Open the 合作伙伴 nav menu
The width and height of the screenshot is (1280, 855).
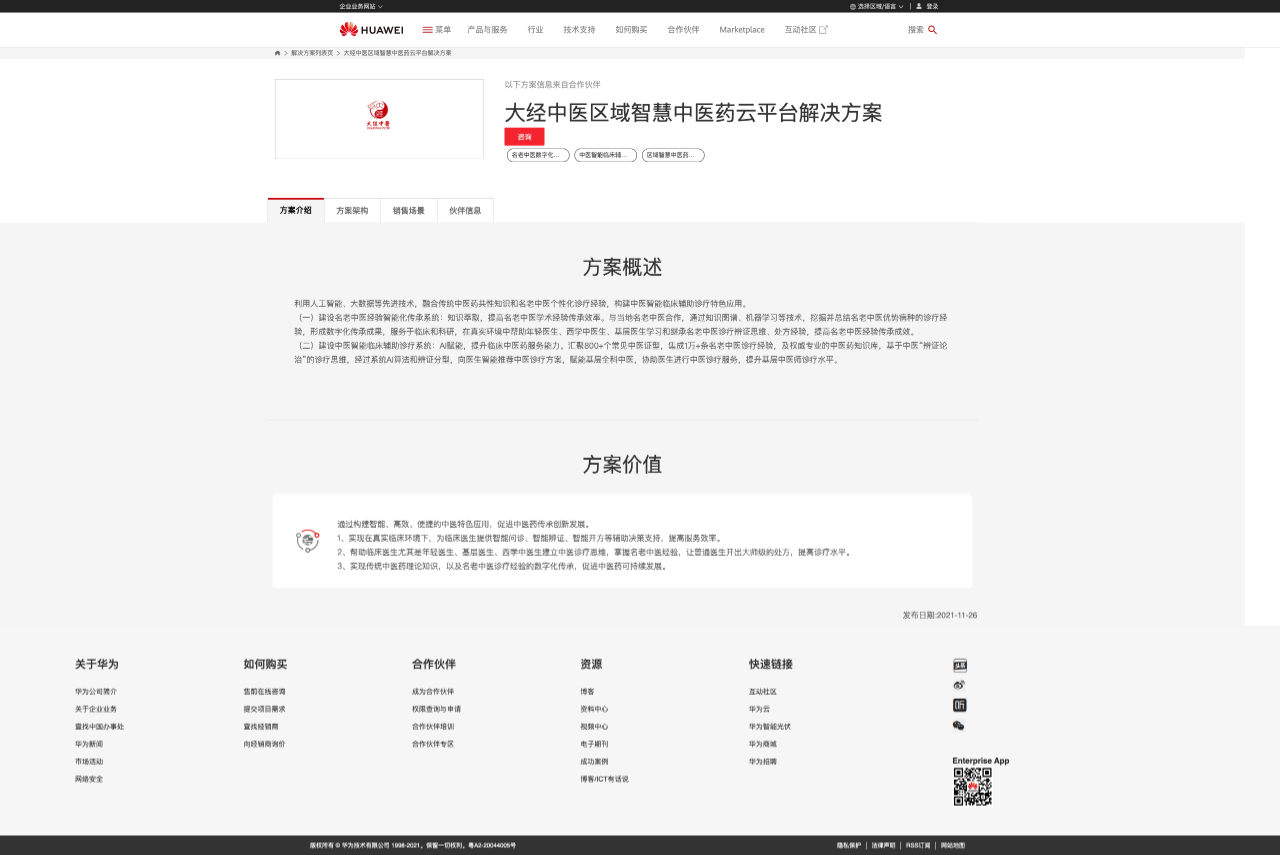(x=683, y=30)
